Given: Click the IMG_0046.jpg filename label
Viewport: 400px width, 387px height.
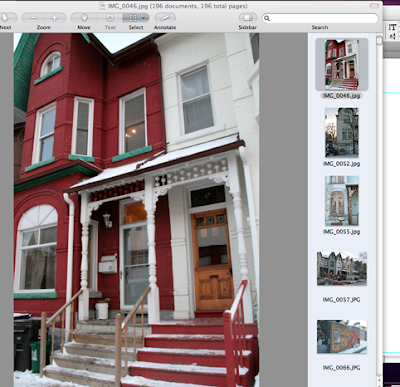Looking at the screenshot, I should (x=342, y=96).
